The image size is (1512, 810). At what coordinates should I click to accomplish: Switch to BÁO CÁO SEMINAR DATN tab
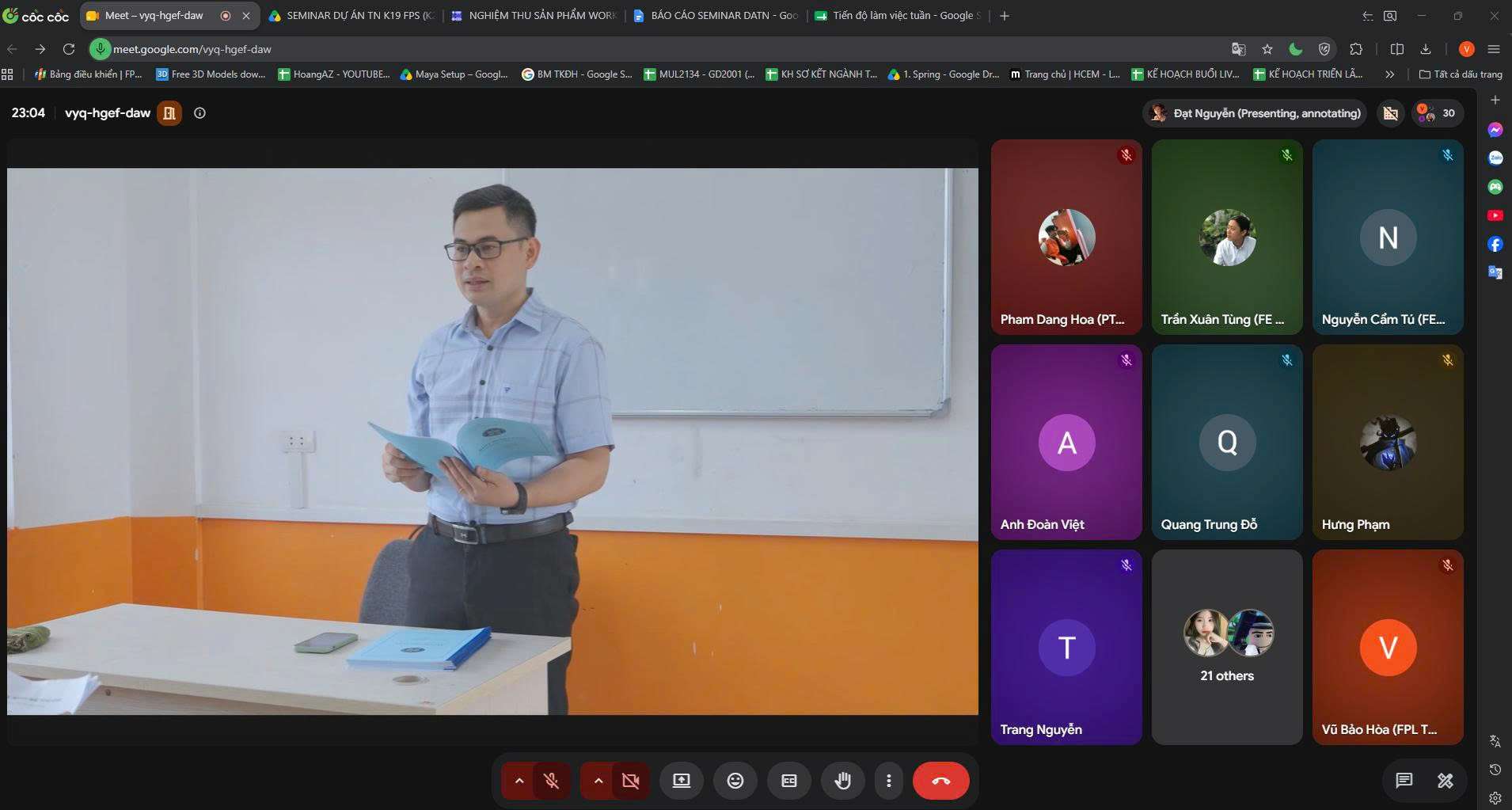[x=716, y=15]
